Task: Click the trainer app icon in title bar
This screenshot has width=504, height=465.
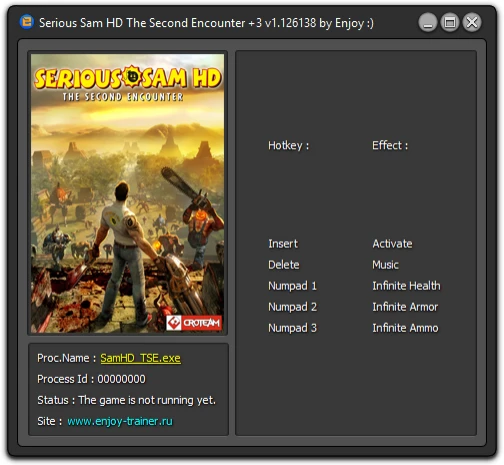Action: [x=26, y=22]
